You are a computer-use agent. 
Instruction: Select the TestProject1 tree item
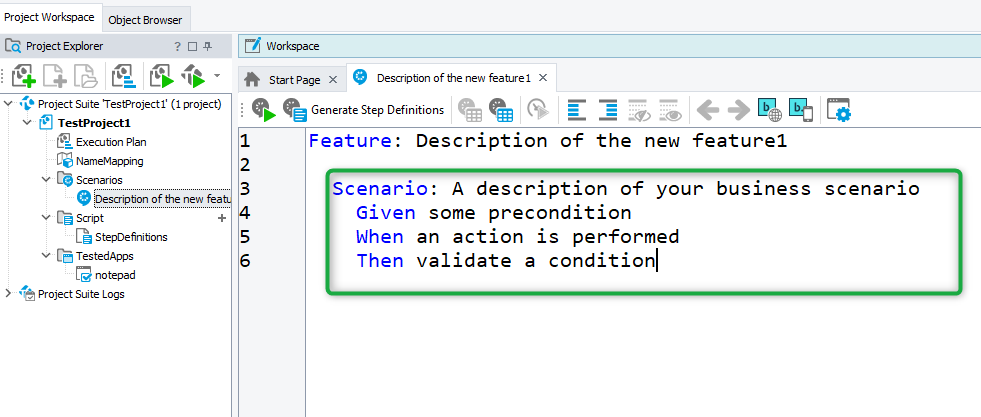tap(94, 123)
